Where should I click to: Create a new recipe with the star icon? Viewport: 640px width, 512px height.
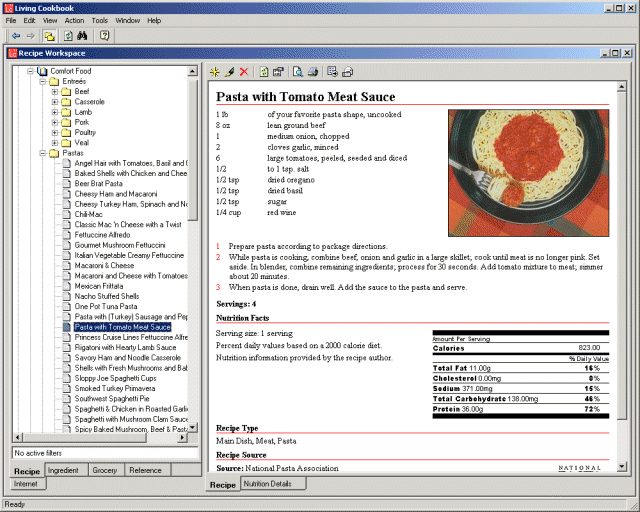215,72
